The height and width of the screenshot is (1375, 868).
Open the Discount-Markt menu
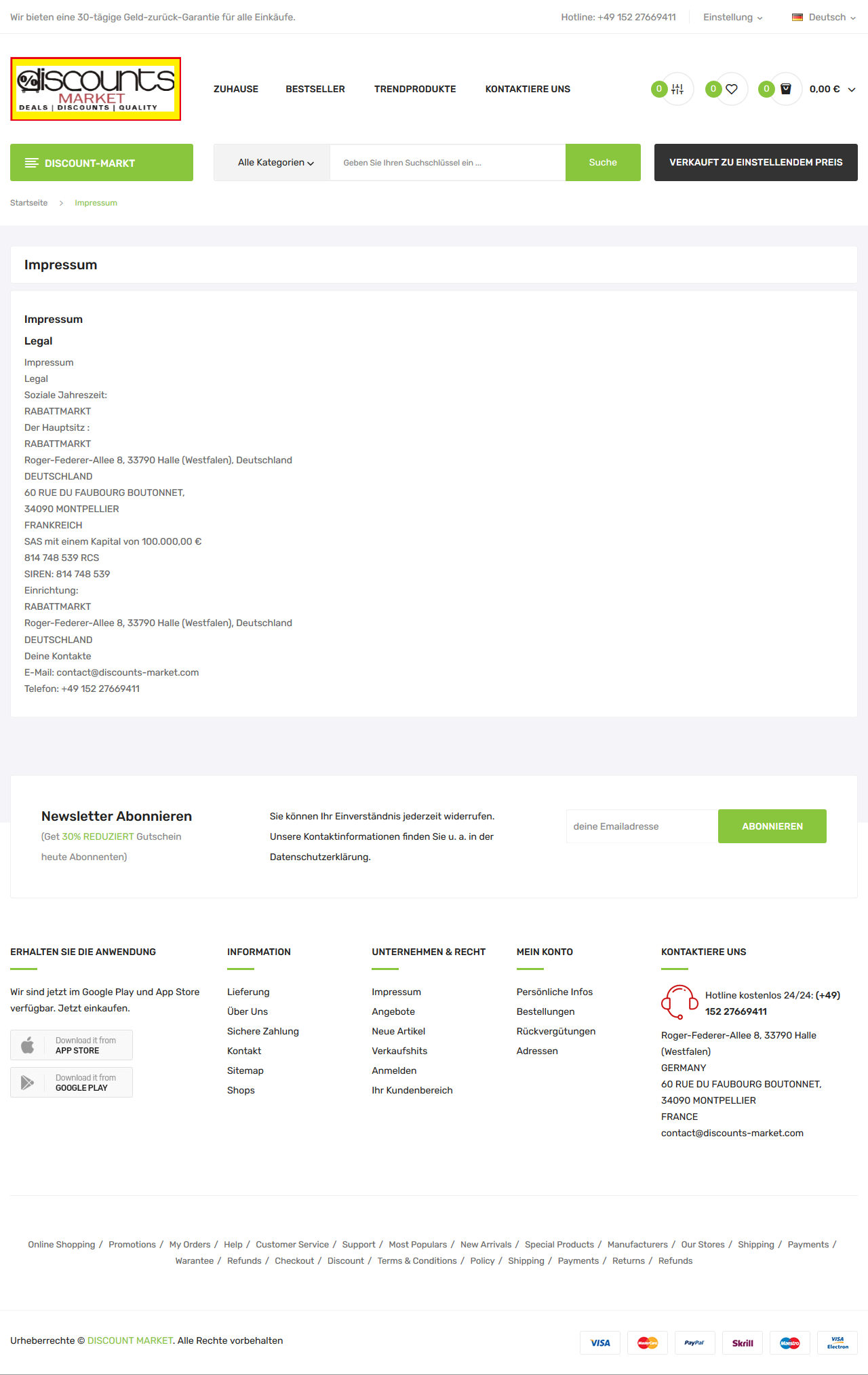coord(102,162)
